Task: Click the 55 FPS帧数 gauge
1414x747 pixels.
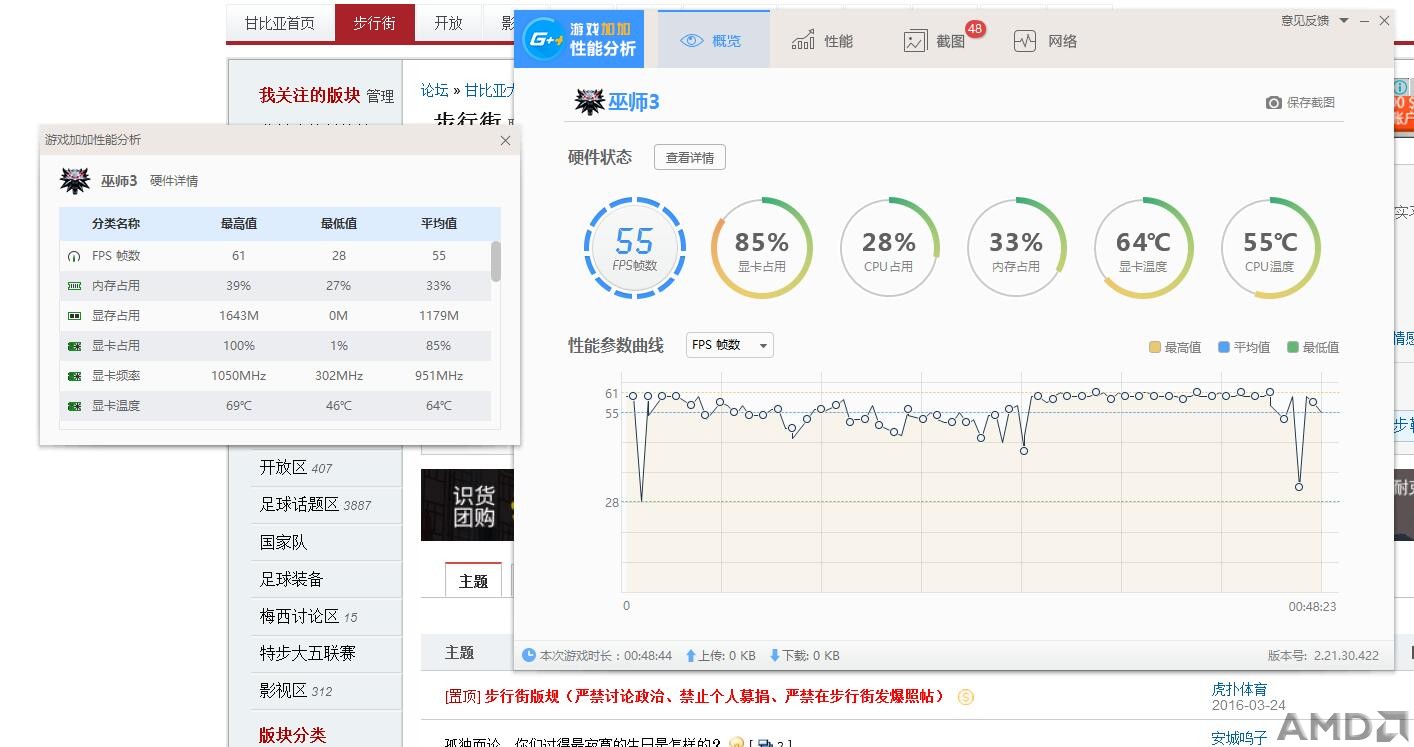Action: click(x=634, y=248)
